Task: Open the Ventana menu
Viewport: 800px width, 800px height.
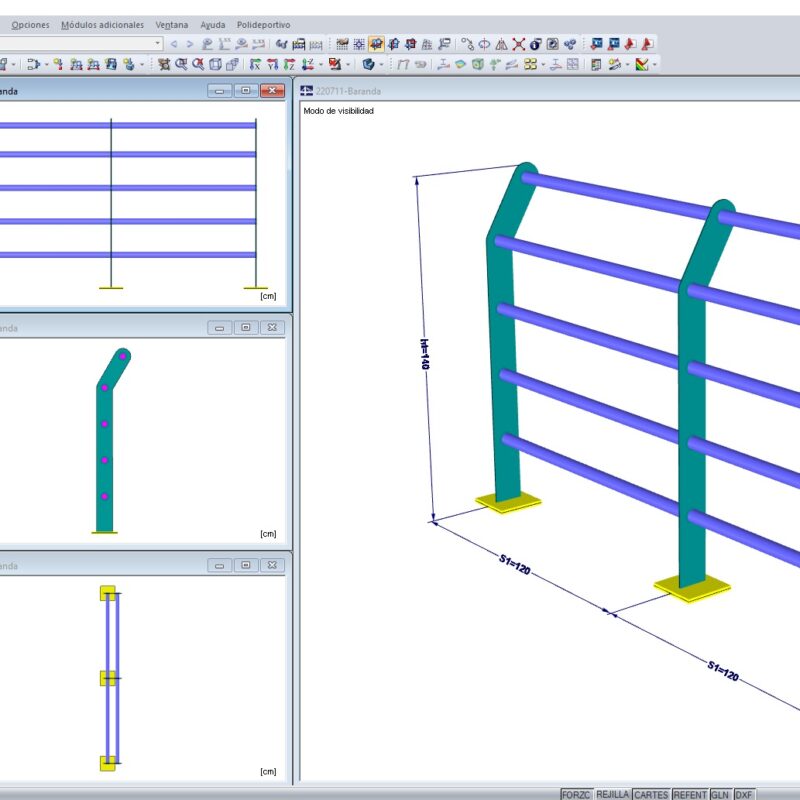Action: click(171, 24)
